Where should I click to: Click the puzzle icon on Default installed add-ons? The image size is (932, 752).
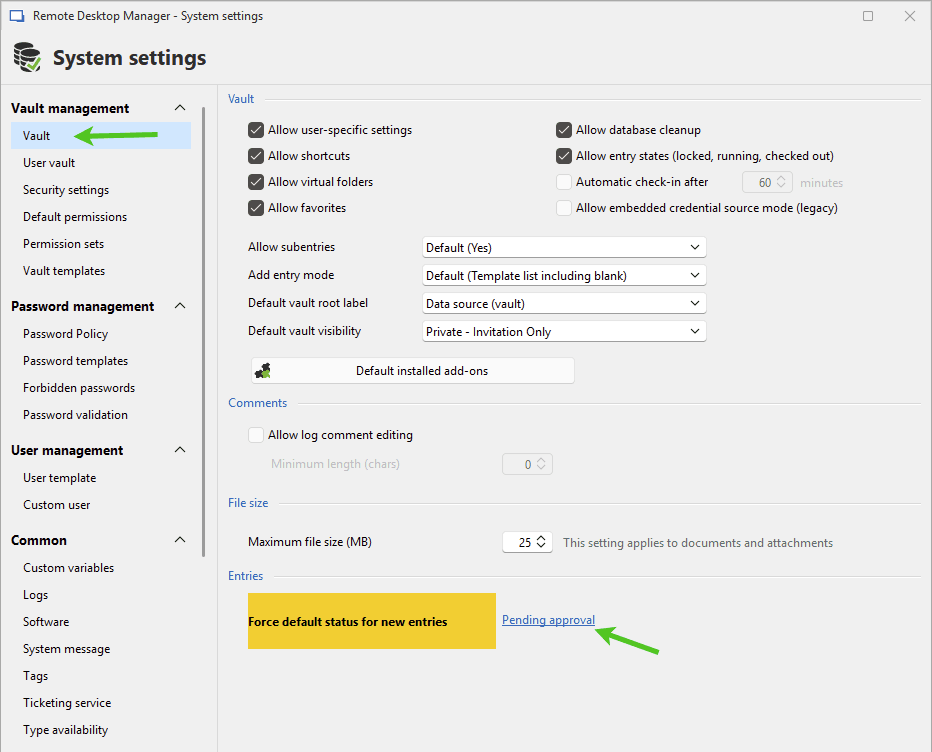click(x=263, y=371)
